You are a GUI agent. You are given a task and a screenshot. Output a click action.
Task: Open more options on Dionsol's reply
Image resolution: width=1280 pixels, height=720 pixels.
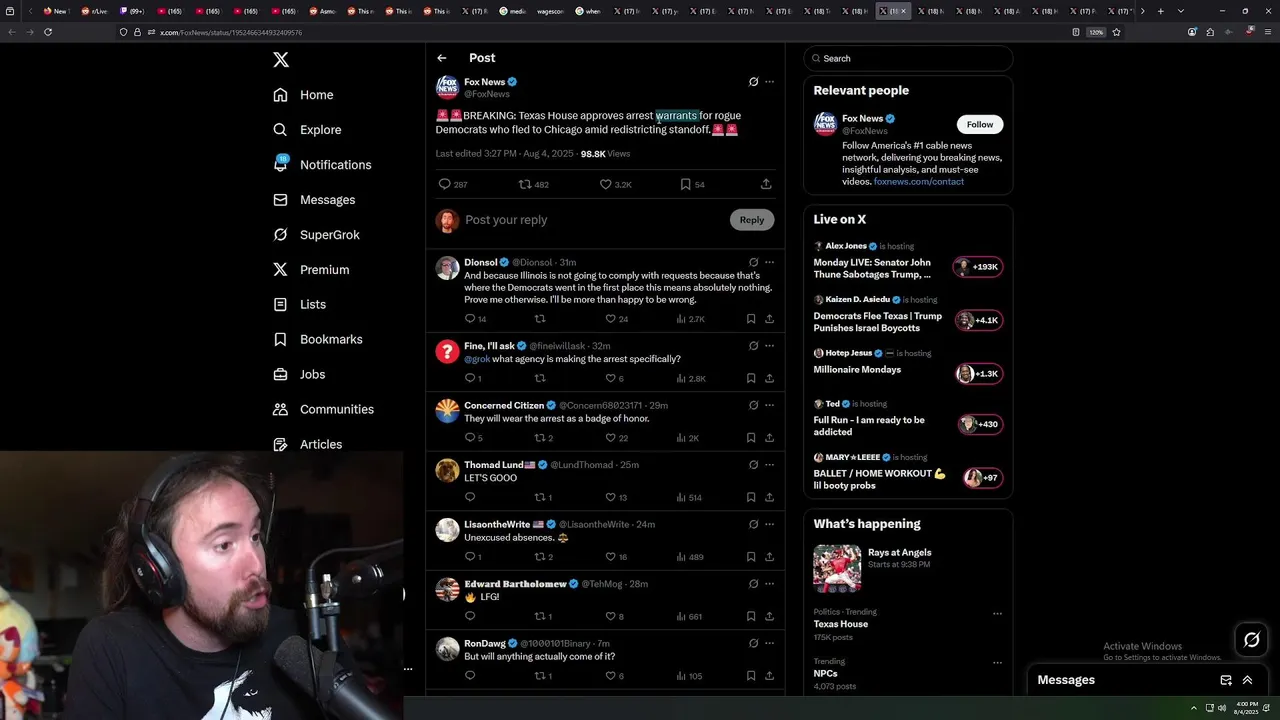click(769, 262)
